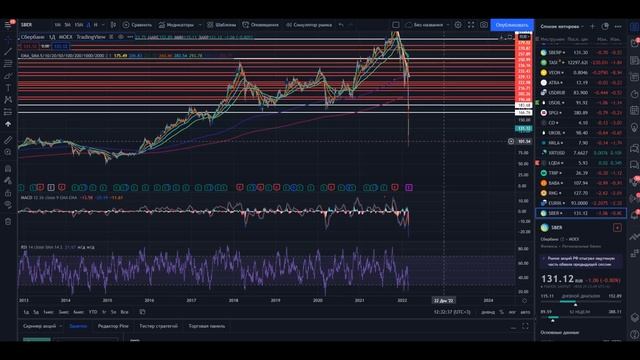
Task: Select SPGI row in watchlist
Action: [x=581, y=113]
